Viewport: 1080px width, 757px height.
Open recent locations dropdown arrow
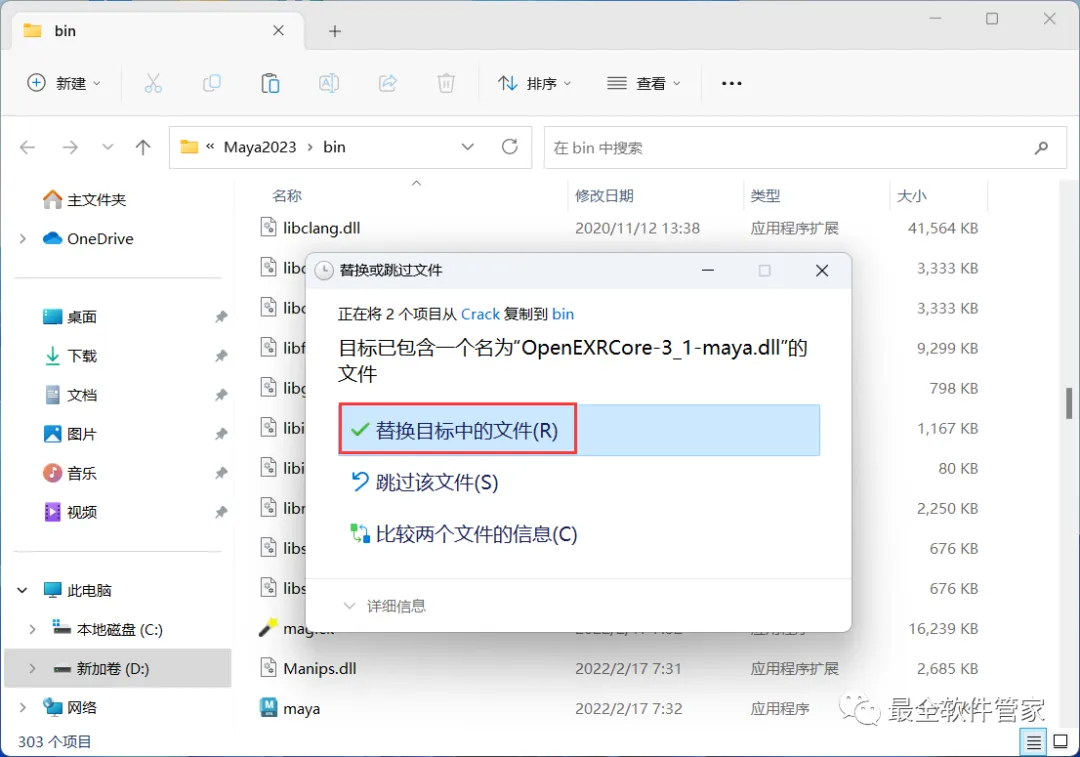(x=107, y=147)
